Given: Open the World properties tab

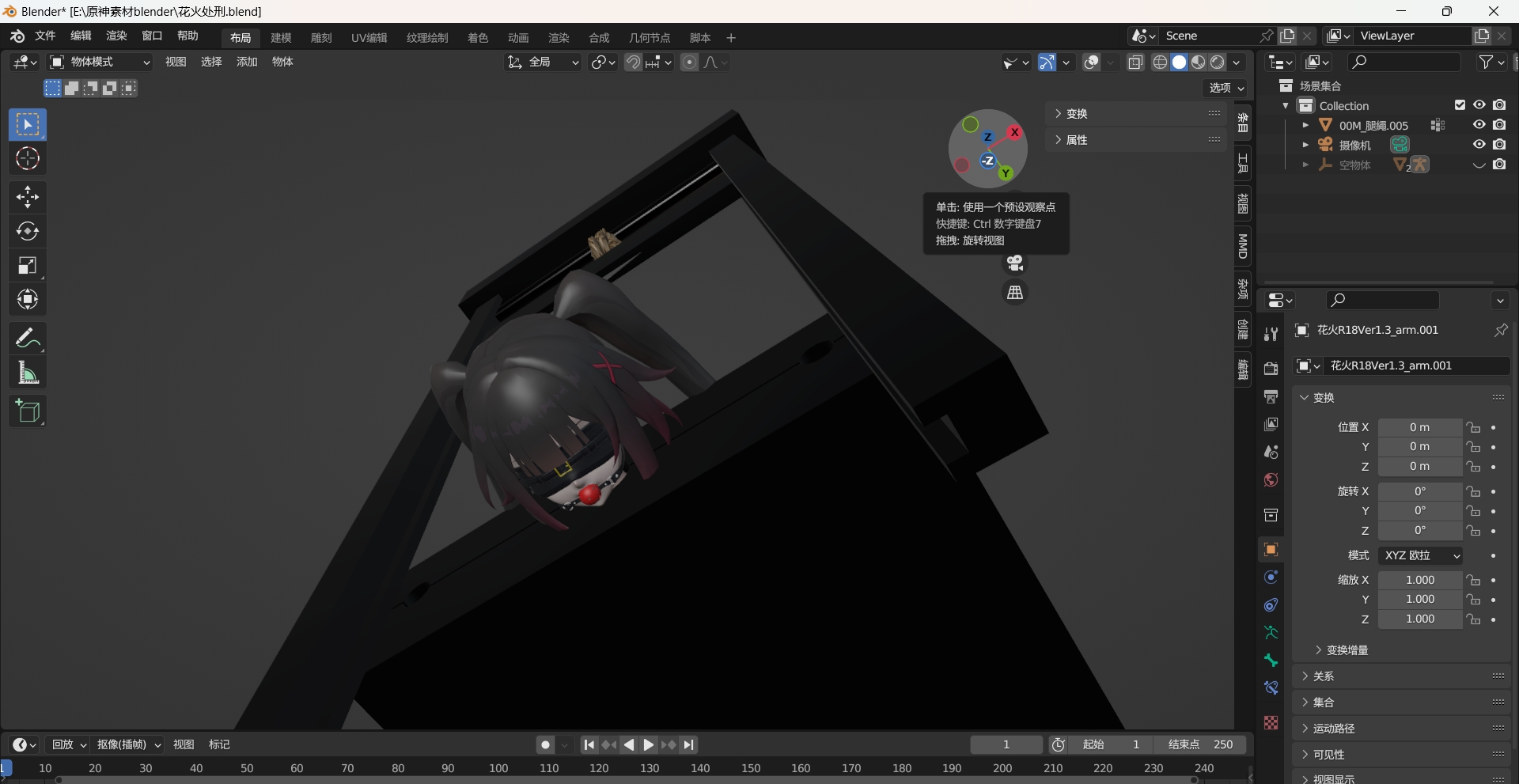Looking at the screenshot, I should coord(1271,480).
